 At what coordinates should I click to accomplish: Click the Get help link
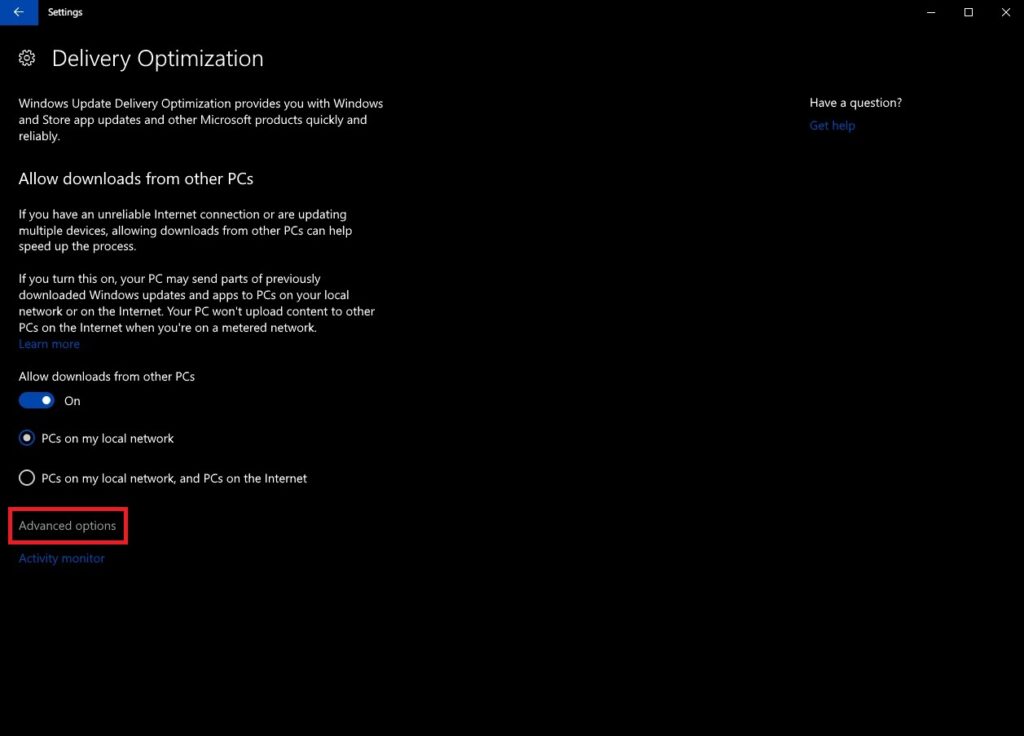coord(832,125)
